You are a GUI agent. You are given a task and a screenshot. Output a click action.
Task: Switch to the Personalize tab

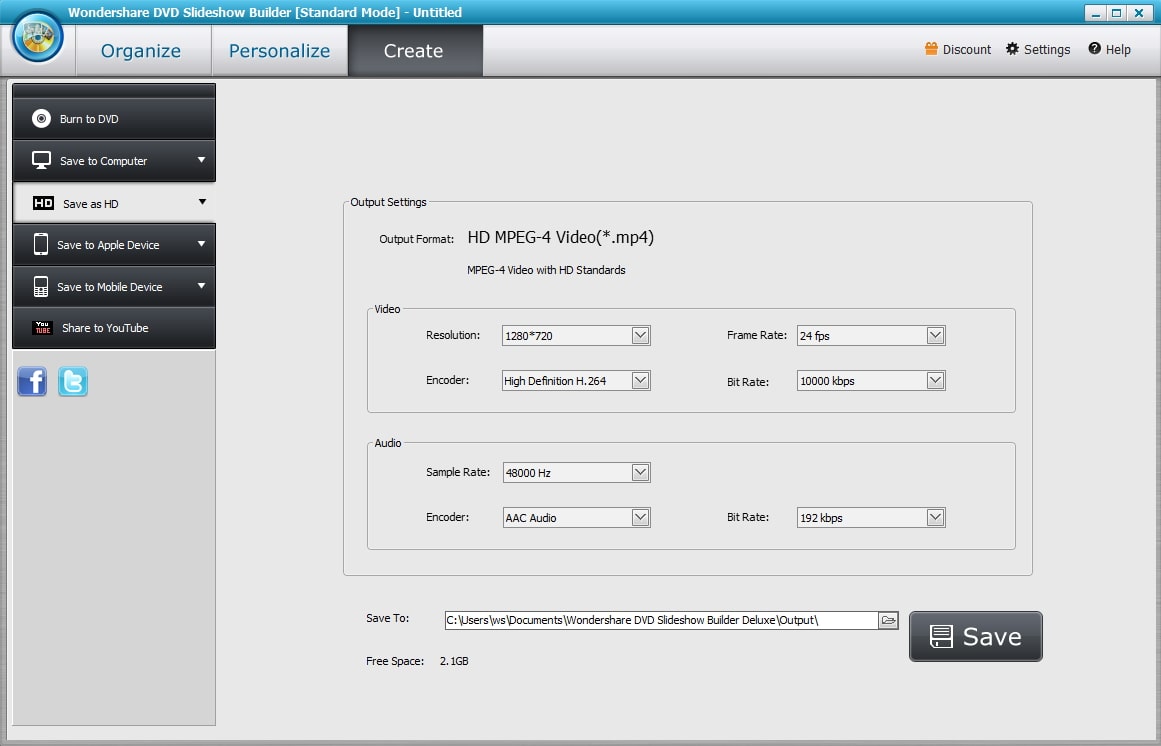(x=279, y=50)
